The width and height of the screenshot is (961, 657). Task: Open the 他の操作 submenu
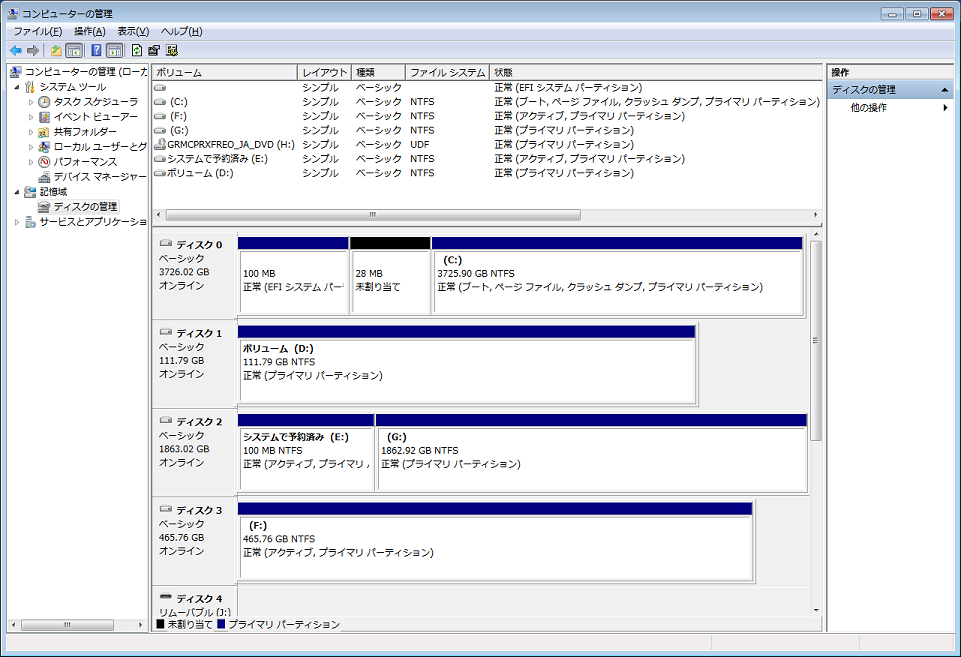(x=891, y=108)
